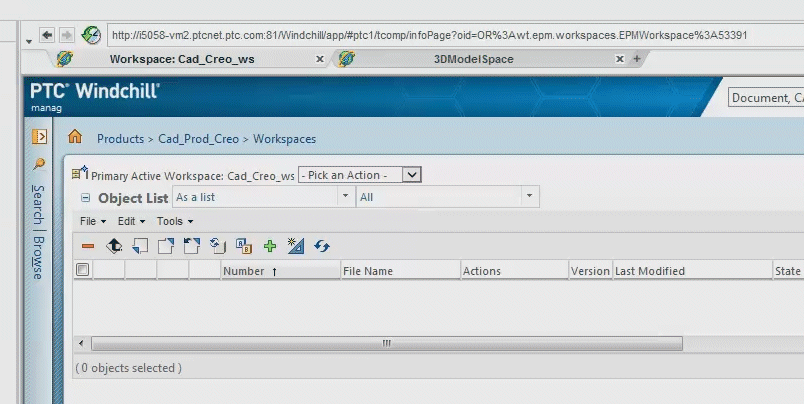This screenshot has width=804, height=404.
Task: Click the Windchill icon on 3DModelSpace tab
Action: [347, 59]
